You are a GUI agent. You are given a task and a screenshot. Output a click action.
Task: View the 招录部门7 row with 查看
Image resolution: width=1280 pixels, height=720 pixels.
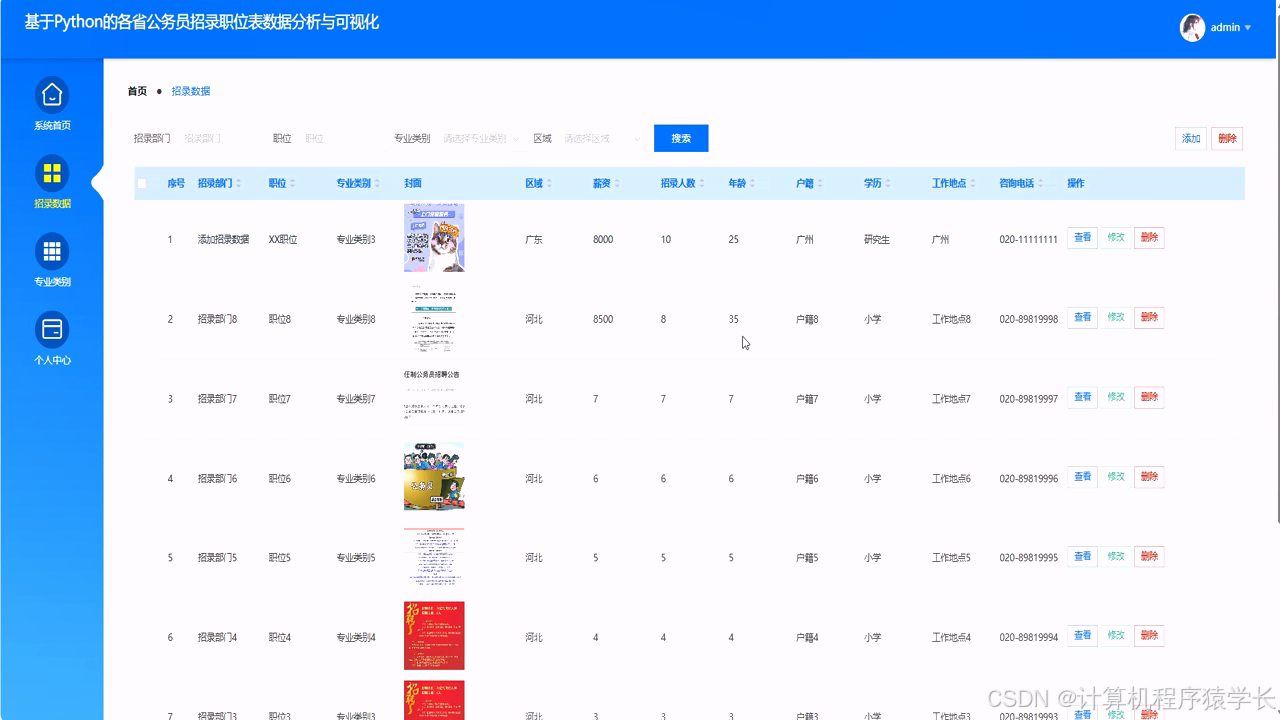(x=1083, y=397)
